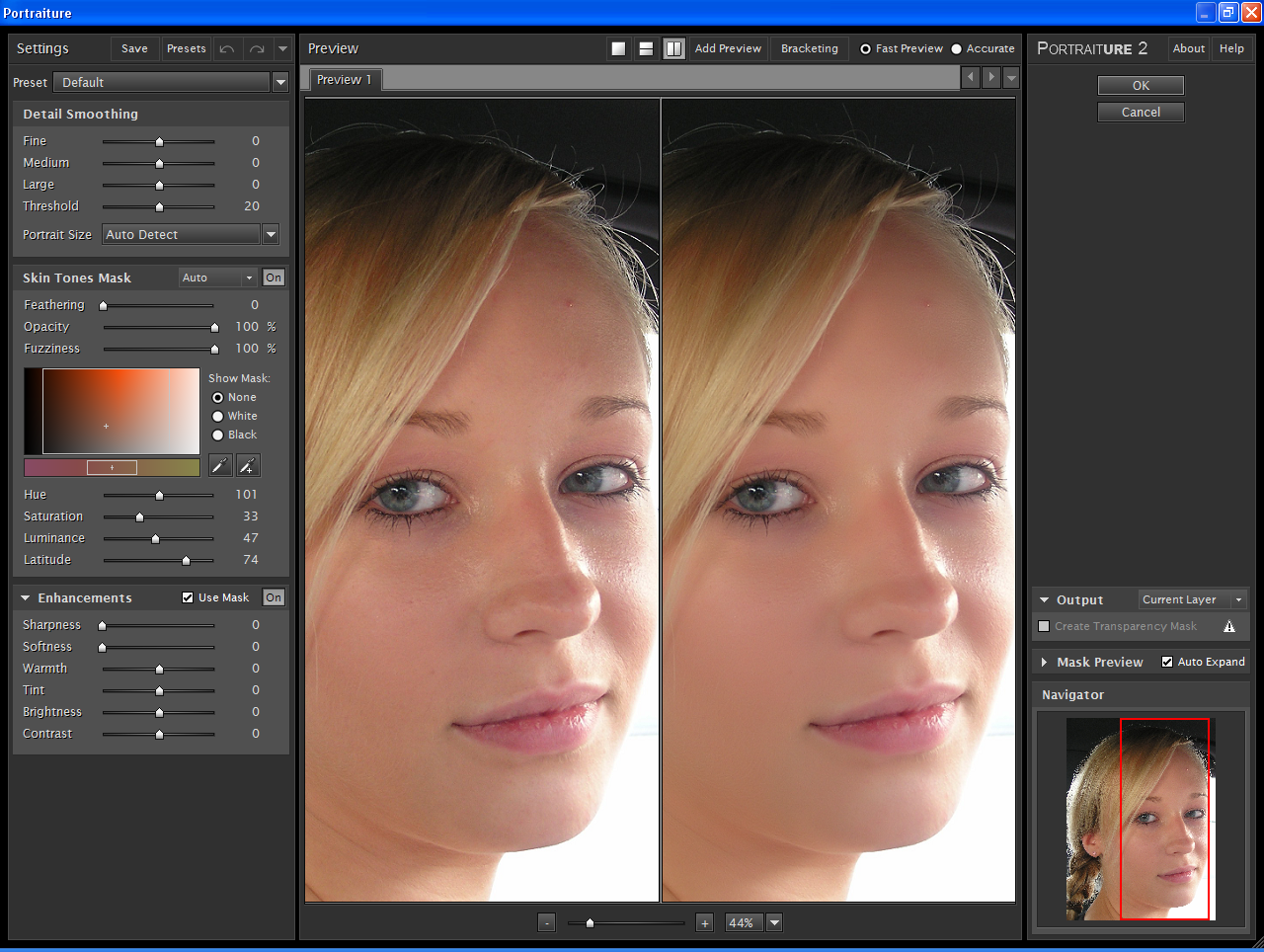Select the vertical split preview icon
The image size is (1264, 952).
point(673,47)
